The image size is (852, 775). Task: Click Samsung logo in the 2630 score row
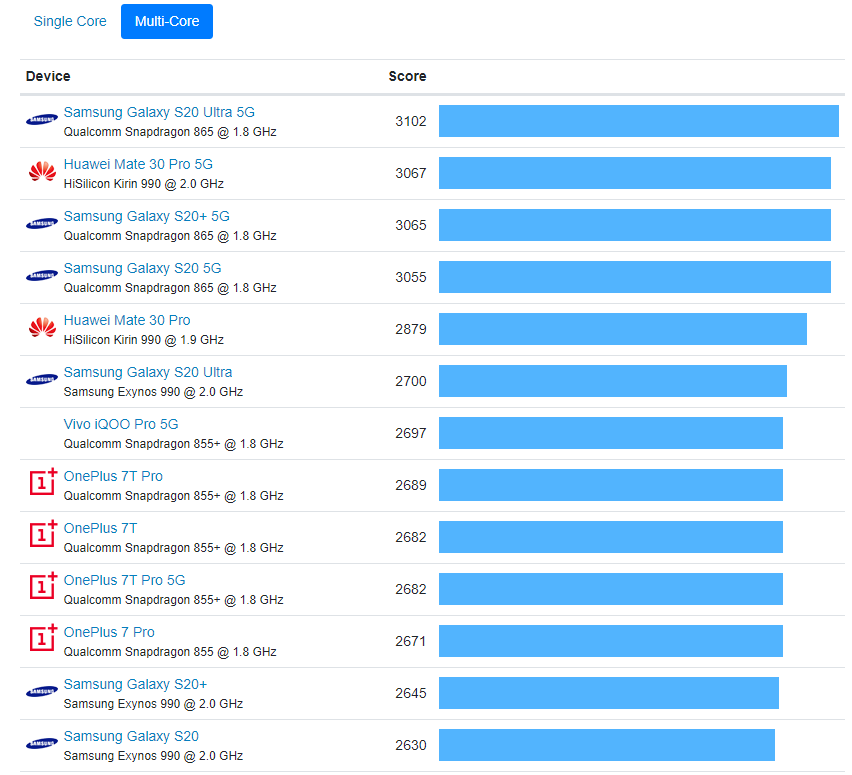point(42,743)
